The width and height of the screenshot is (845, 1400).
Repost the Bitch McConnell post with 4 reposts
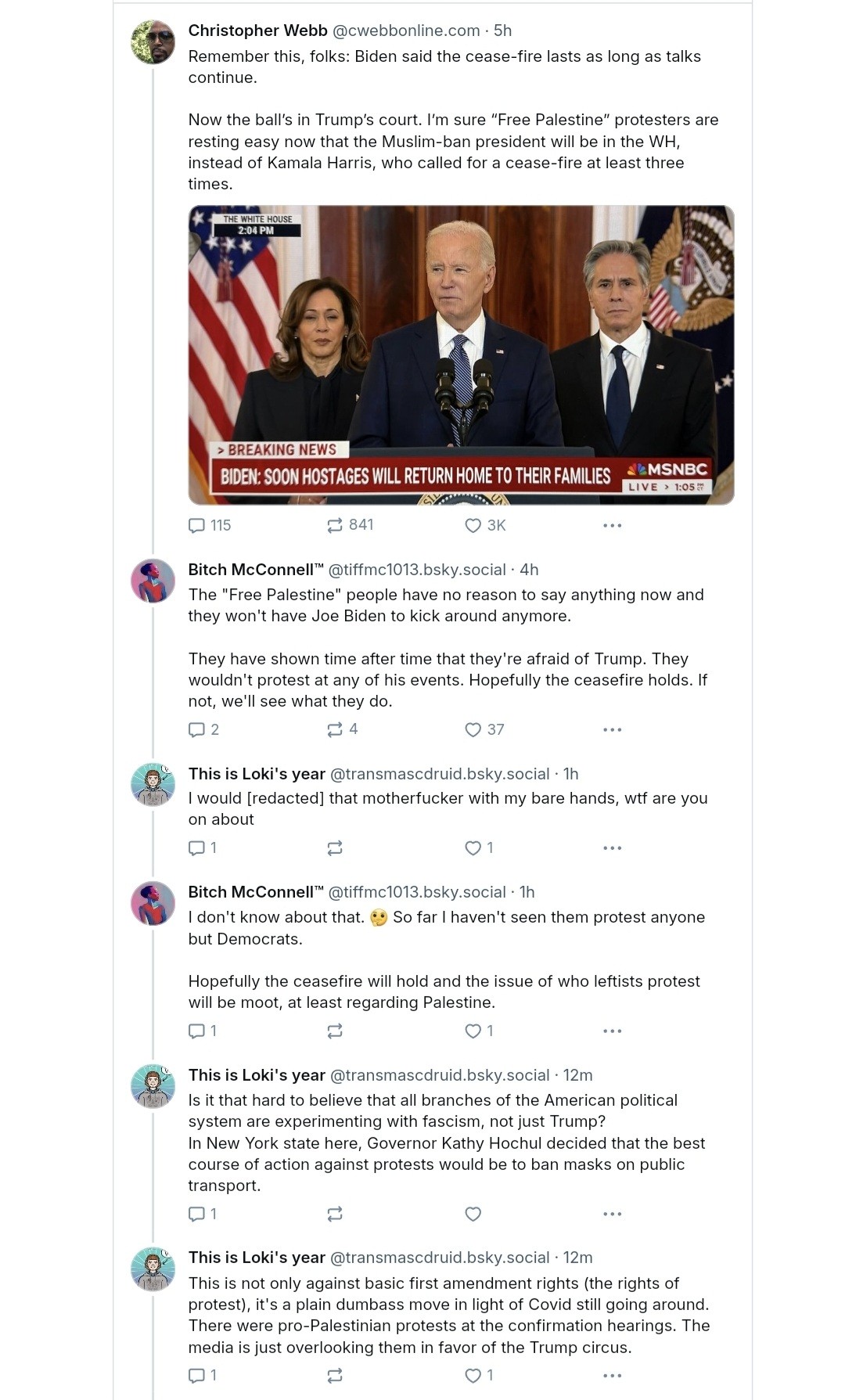pos(335,729)
